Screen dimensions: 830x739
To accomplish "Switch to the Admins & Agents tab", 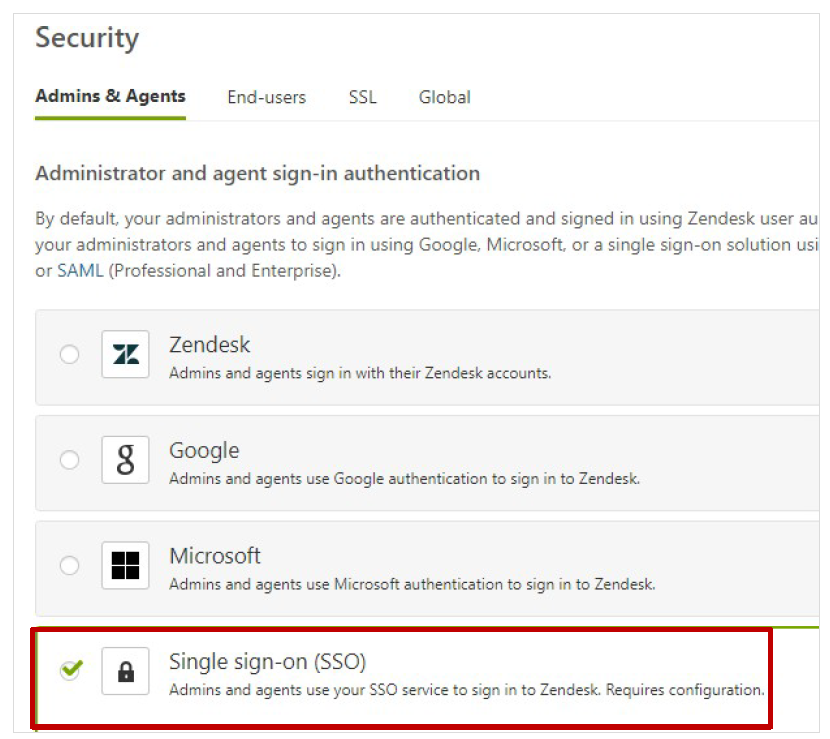I will [110, 97].
